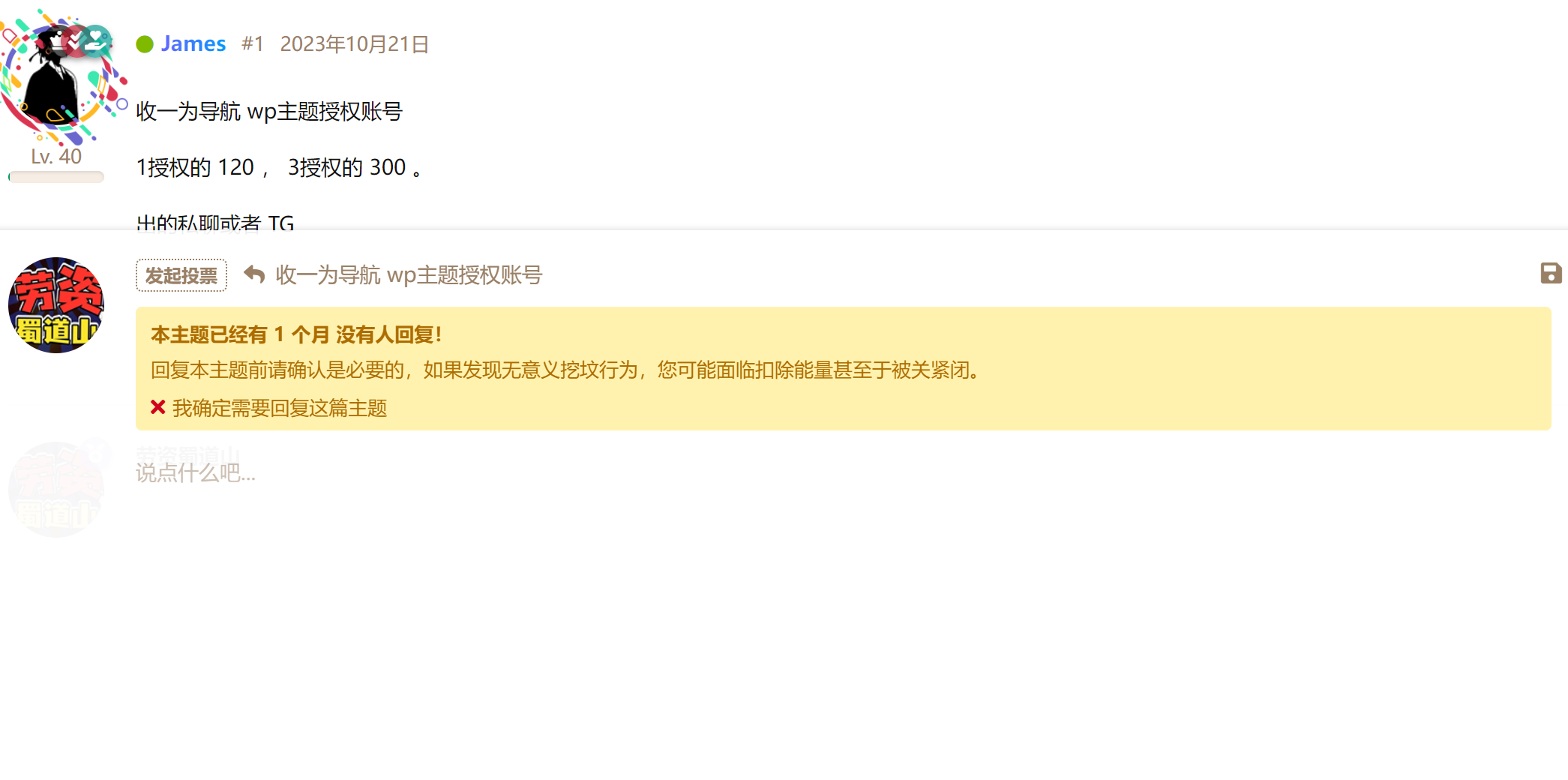Click the post date 2023年10月21日
This screenshot has width=1568, height=780.
click(355, 44)
